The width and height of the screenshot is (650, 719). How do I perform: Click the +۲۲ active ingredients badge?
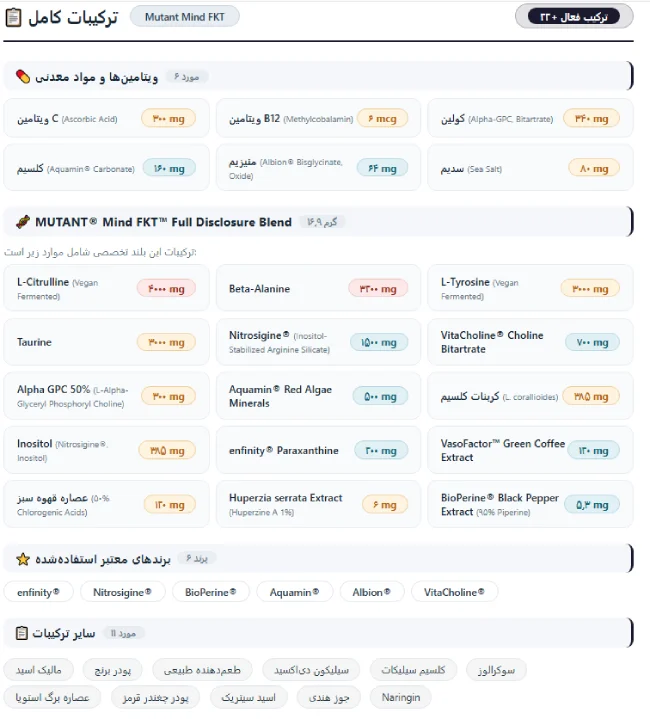(x=574, y=17)
